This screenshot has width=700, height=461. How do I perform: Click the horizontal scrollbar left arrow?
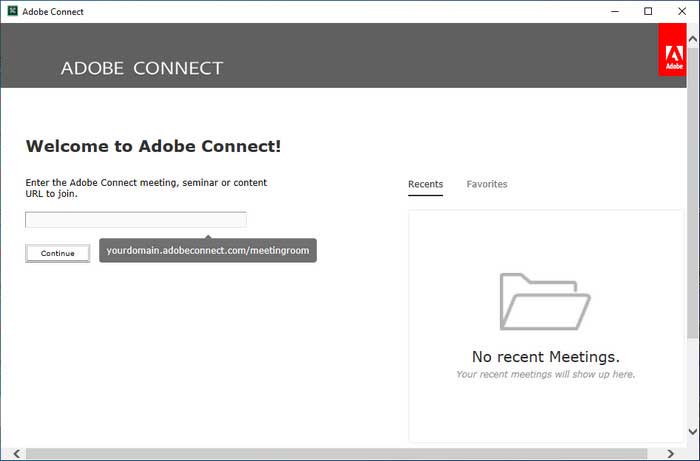pyautogui.click(x=17, y=454)
